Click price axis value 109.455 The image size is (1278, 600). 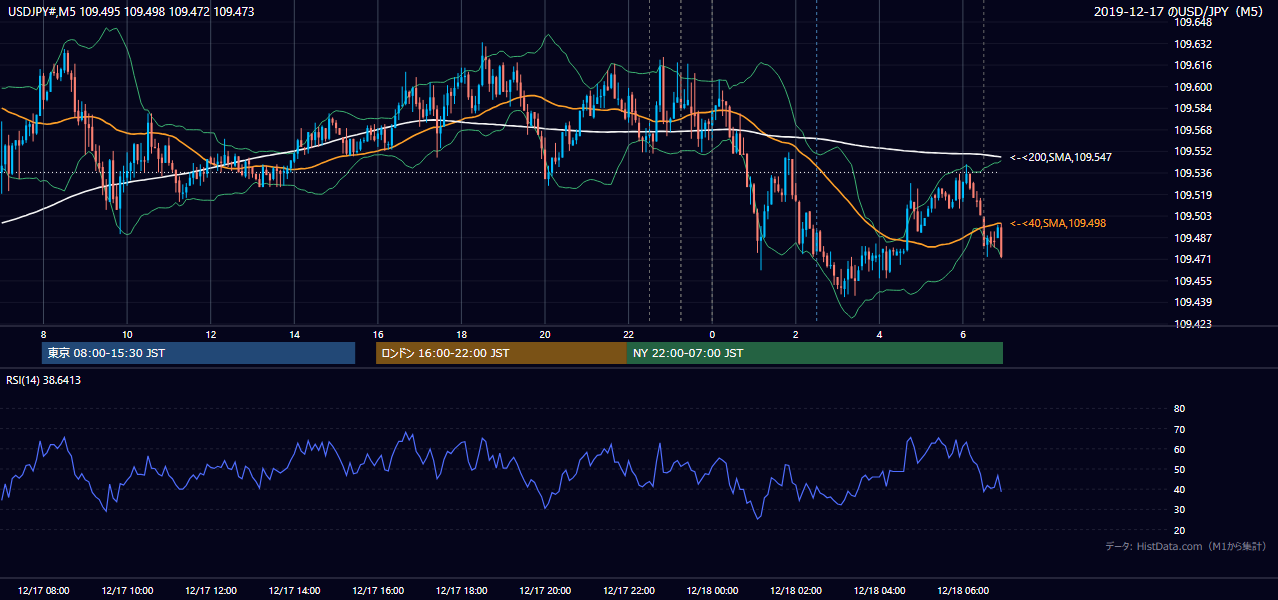tap(1193, 281)
